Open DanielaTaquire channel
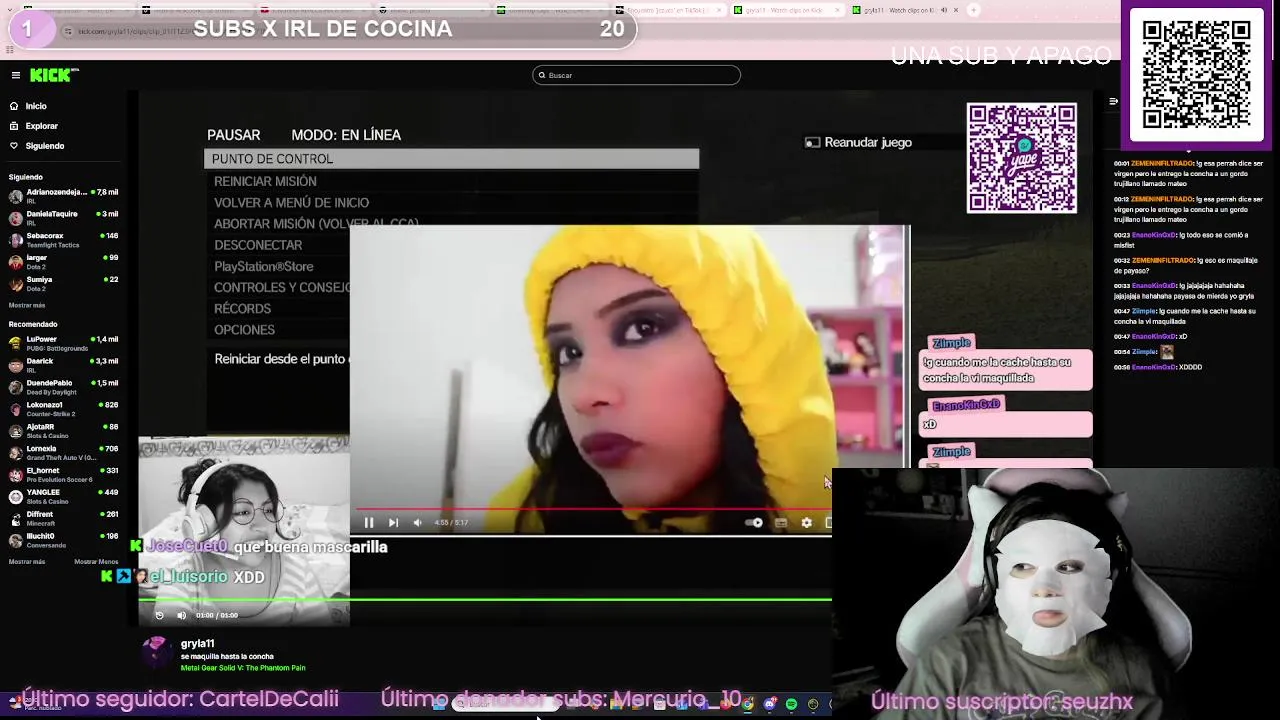The height and width of the screenshot is (720, 1280). pyautogui.click(x=64, y=216)
